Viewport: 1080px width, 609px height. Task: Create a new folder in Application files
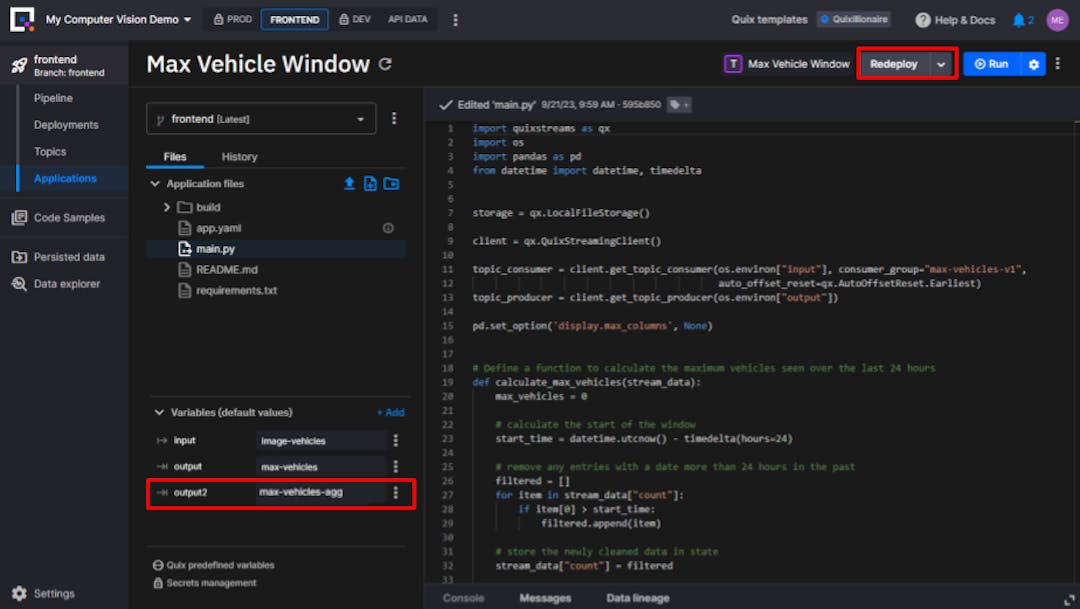[390, 183]
